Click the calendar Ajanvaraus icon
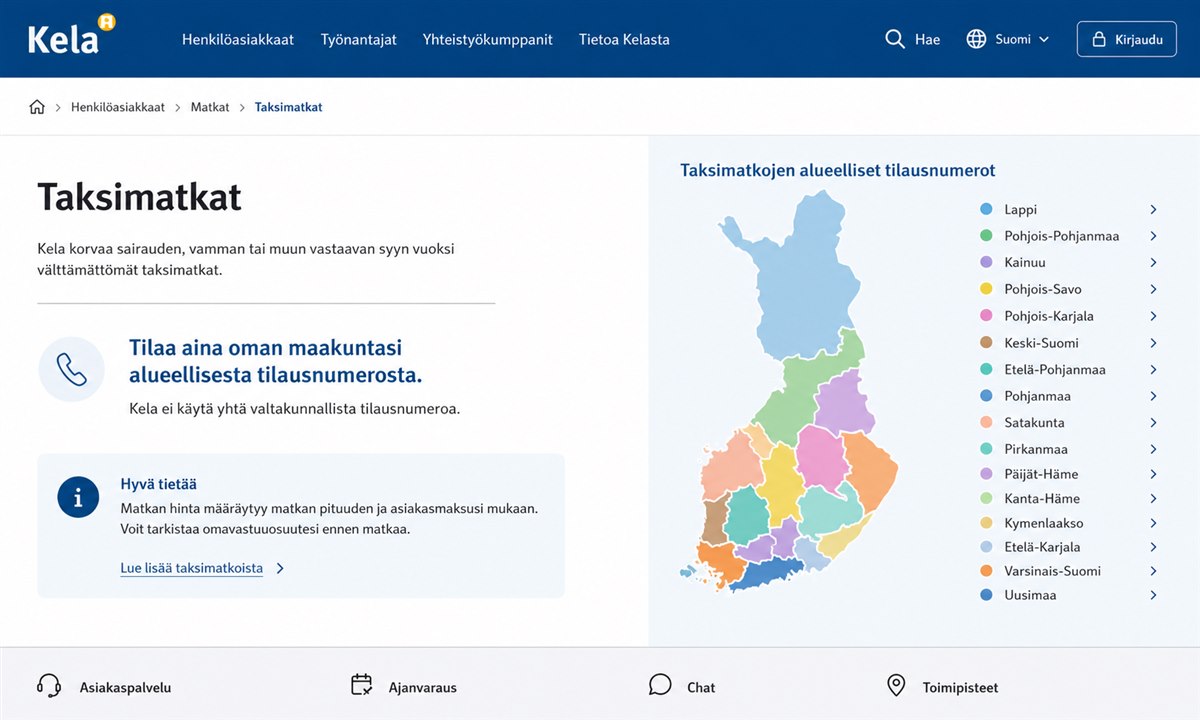This screenshot has width=1200, height=720. tap(361, 685)
